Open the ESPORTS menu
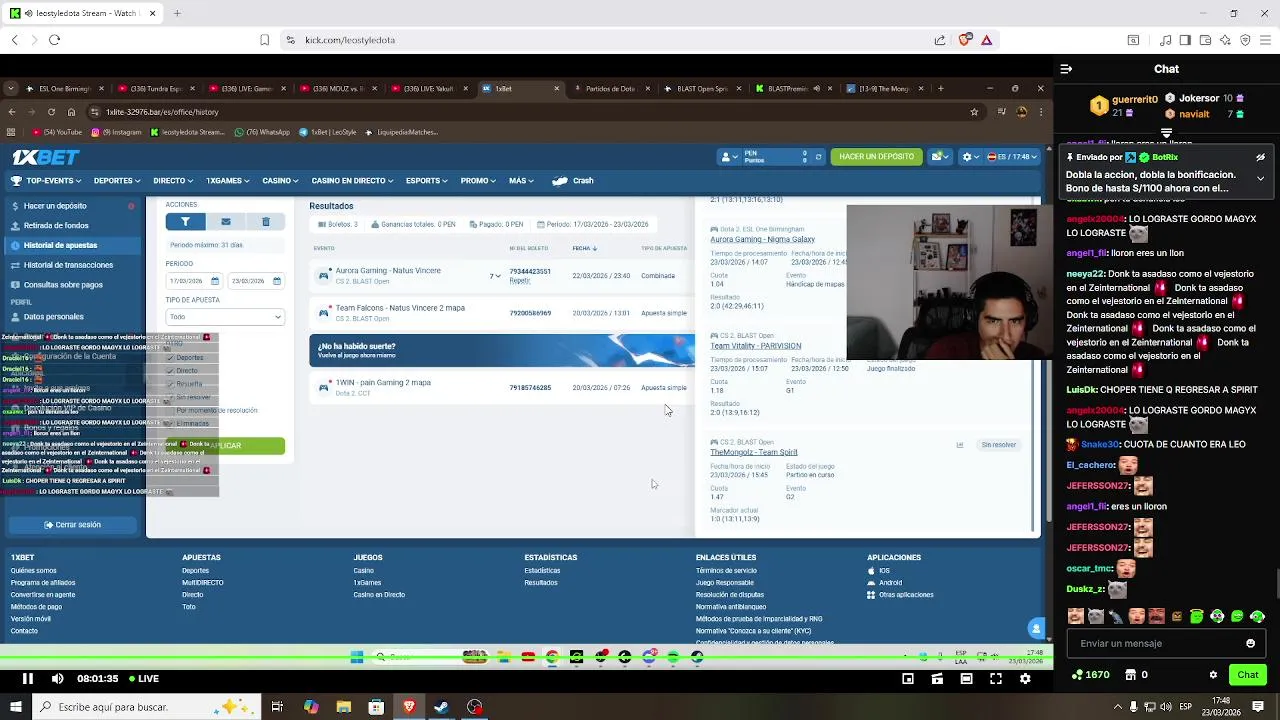Image resolution: width=1280 pixels, height=720 pixels. click(427, 181)
